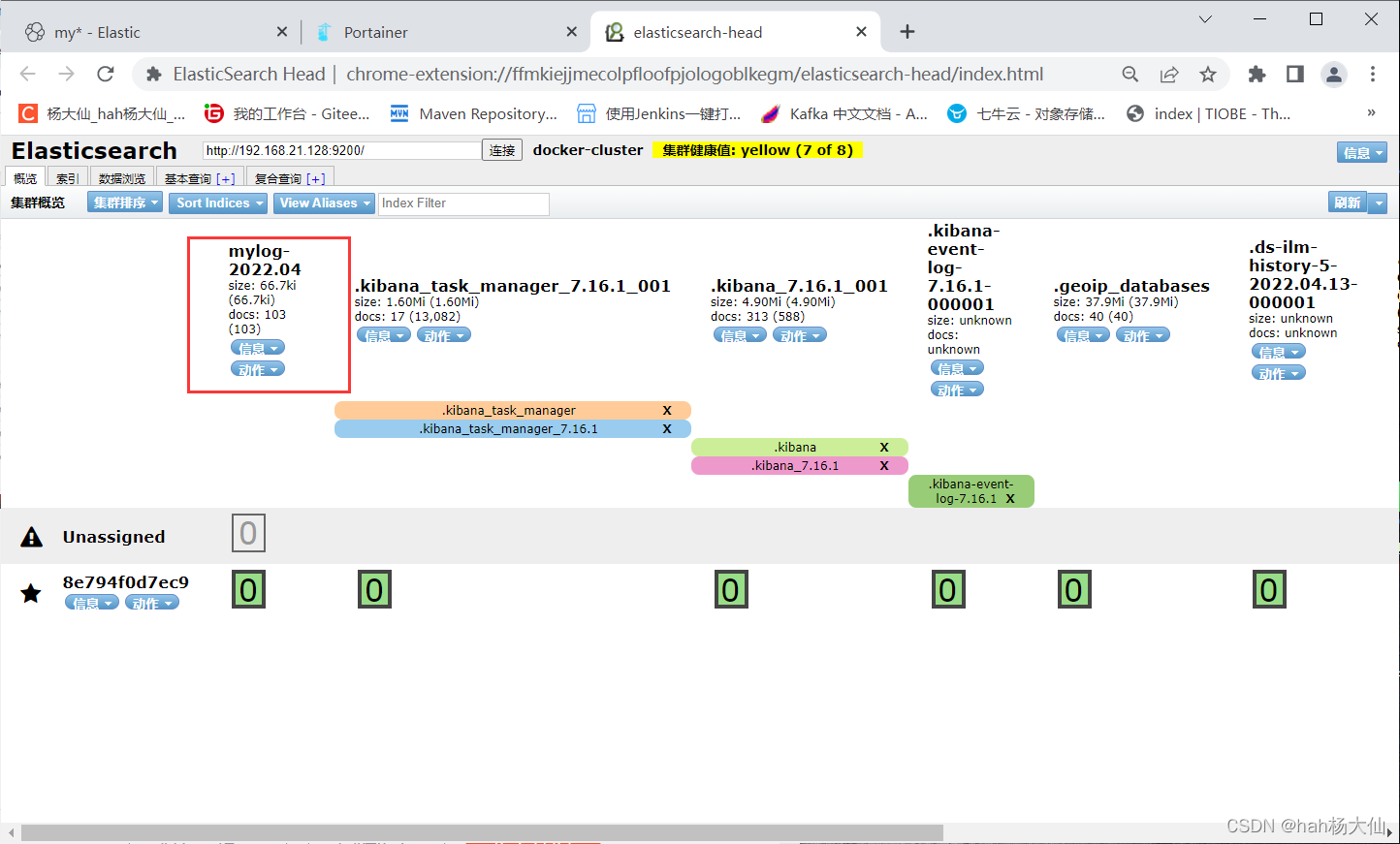Close the my* - Elastic tab
The image size is (1400, 844).
pos(282,32)
